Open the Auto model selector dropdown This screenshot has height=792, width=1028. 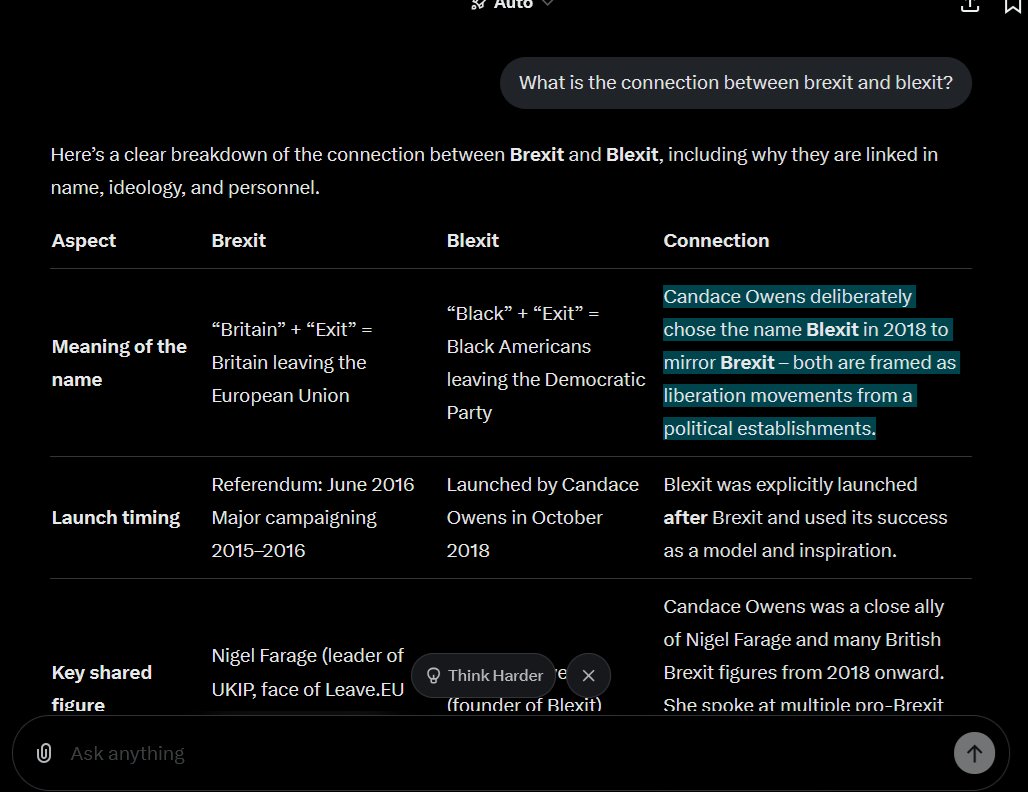513,4
